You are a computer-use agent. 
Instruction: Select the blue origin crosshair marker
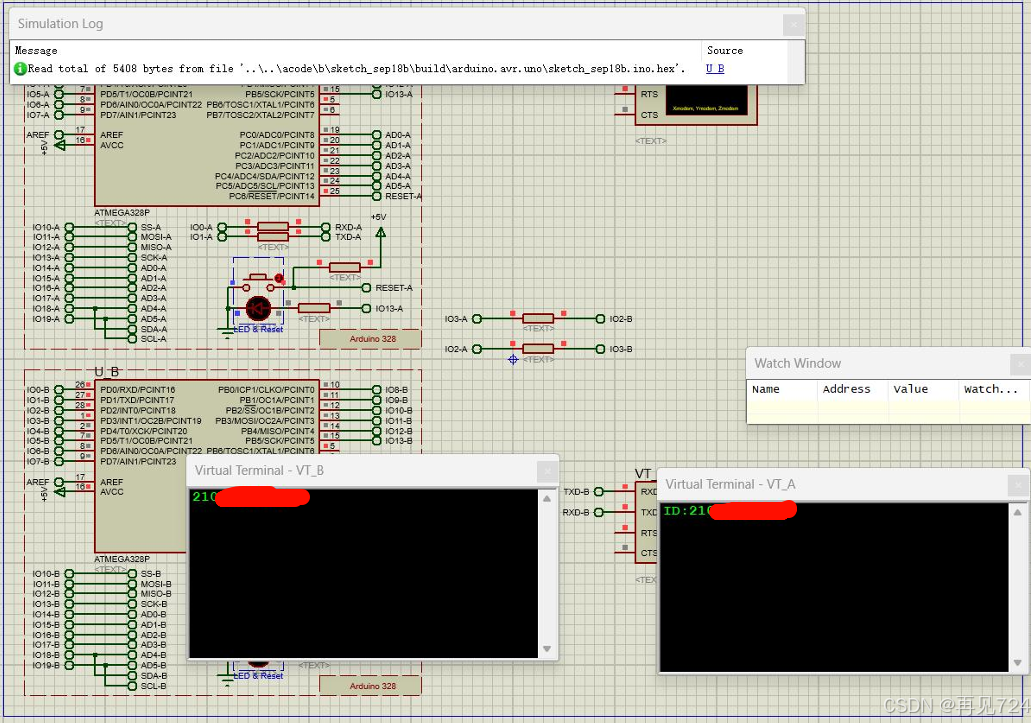513,360
